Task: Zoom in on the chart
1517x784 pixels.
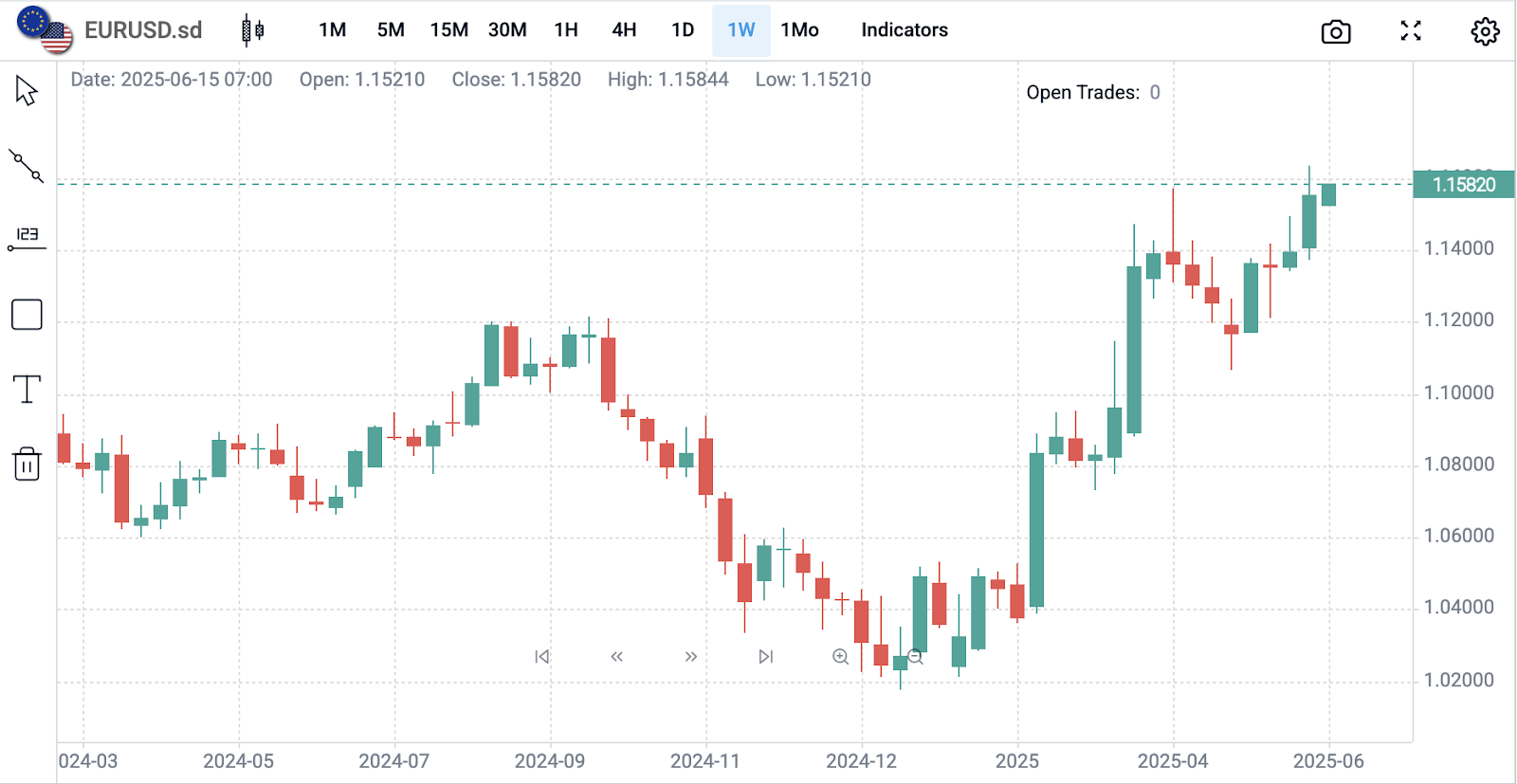Action: (840, 656)
